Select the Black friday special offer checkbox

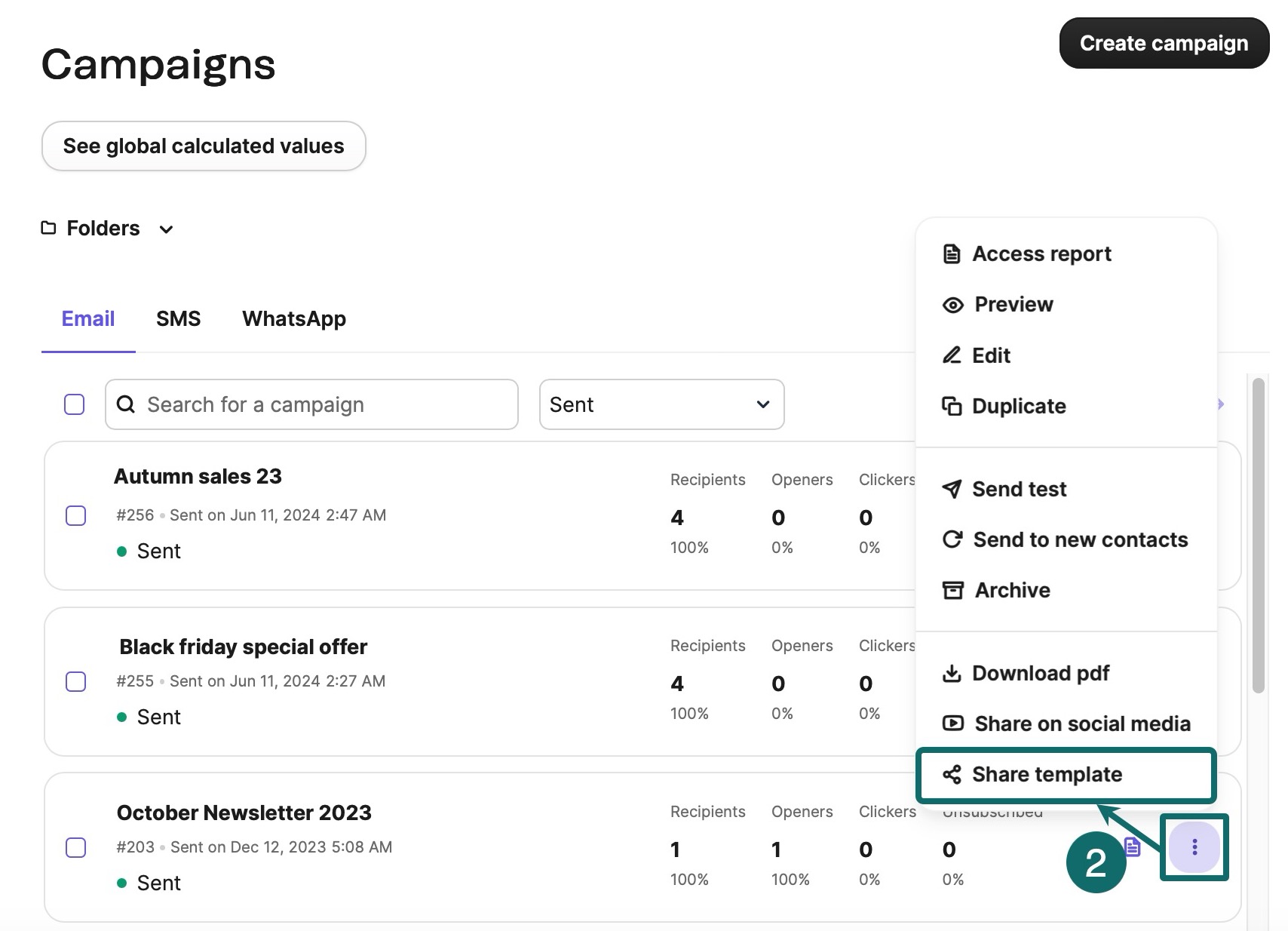pyautogui.click(x=75, y=682)
